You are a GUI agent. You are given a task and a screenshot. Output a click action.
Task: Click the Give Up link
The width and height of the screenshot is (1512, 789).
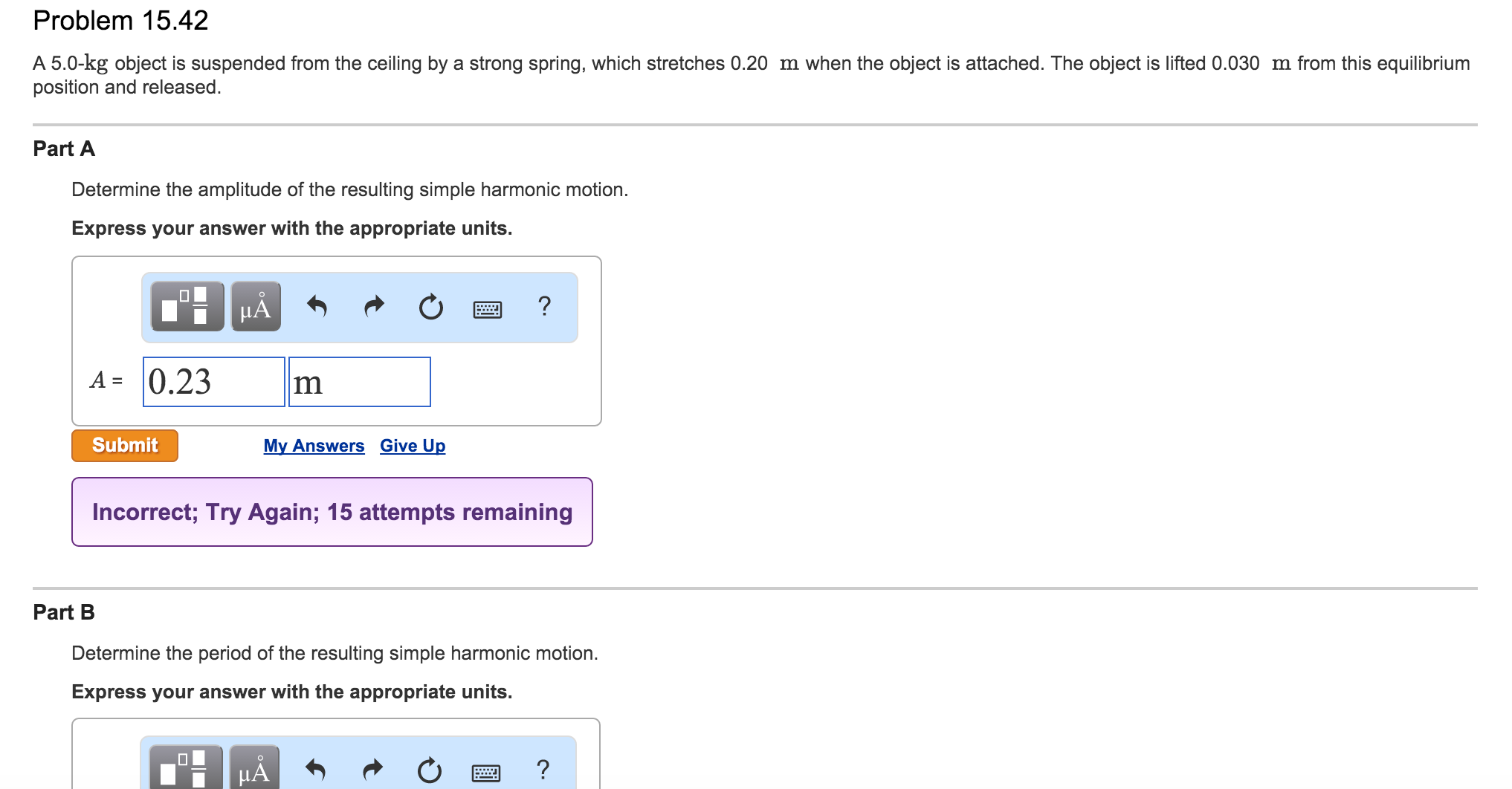[x=413, y=446]
